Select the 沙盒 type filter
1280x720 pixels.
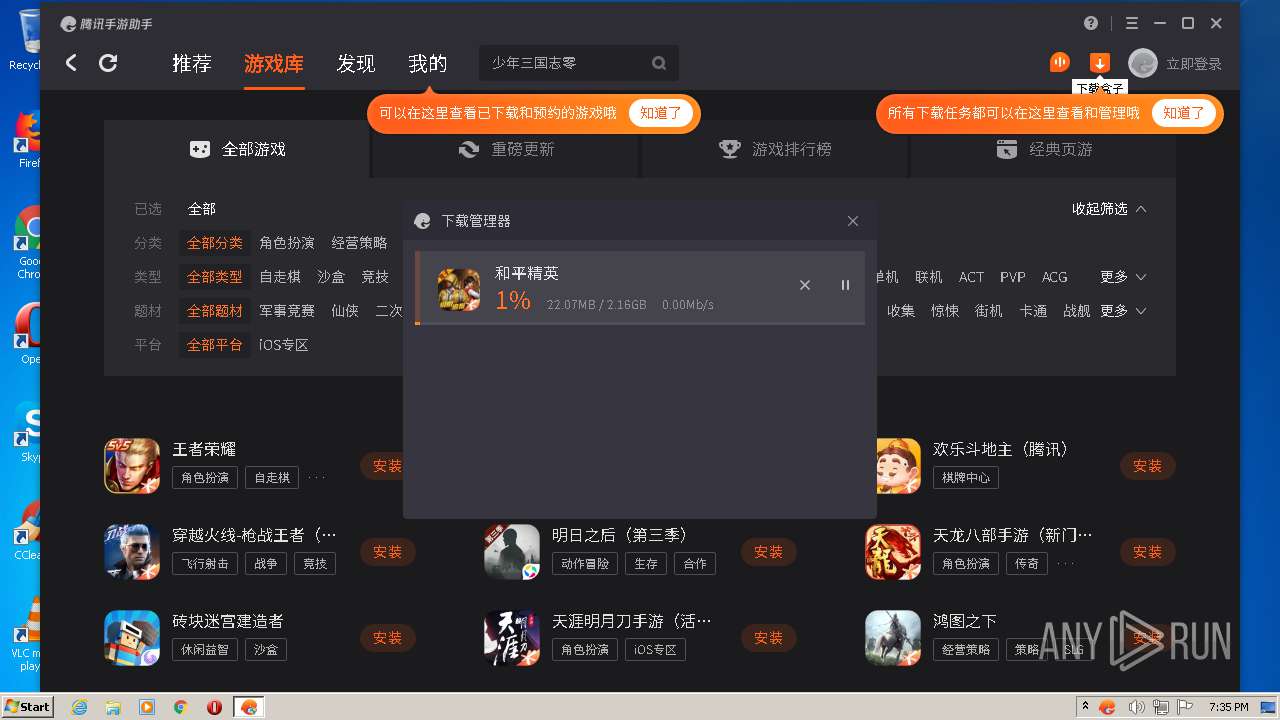click(331, 277)
